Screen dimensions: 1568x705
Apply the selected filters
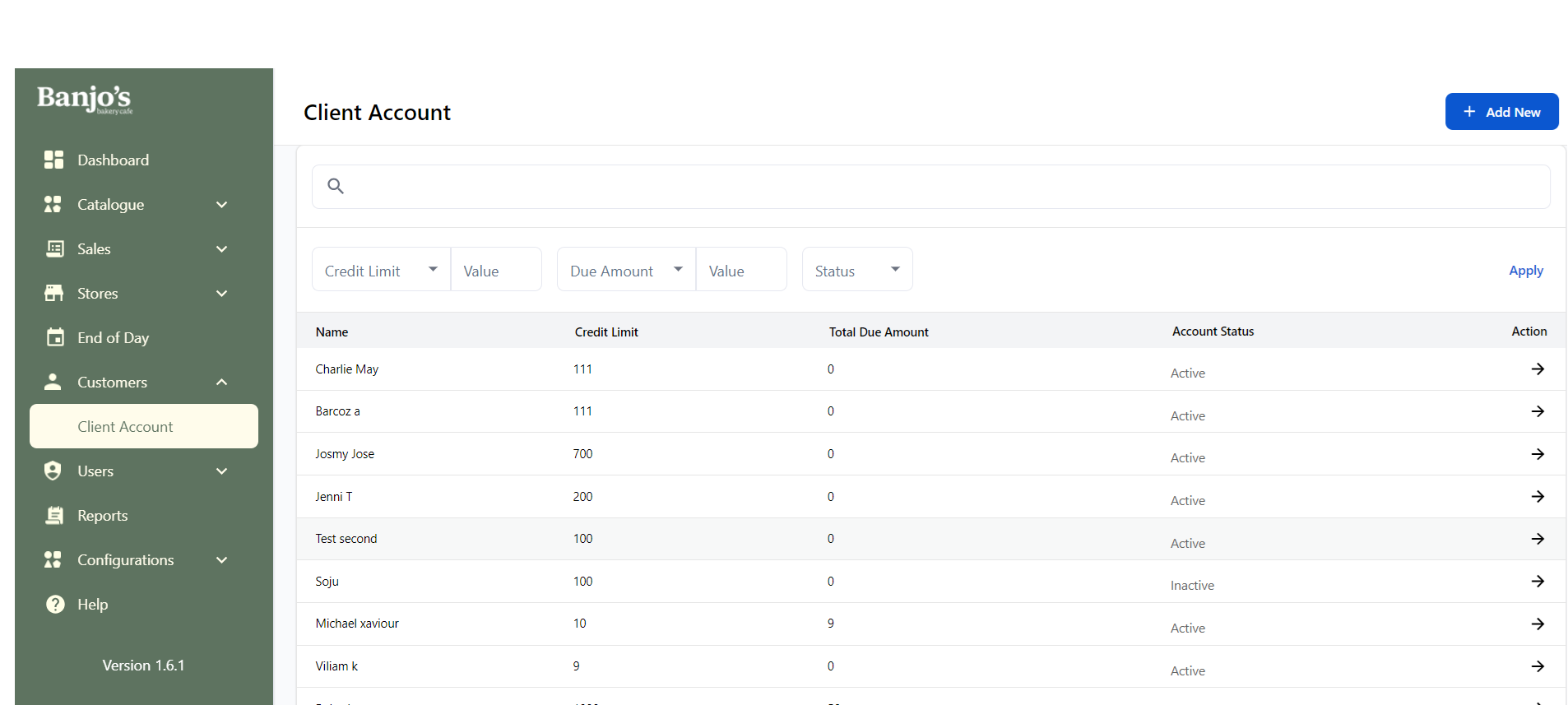(x=1525, y=271)
